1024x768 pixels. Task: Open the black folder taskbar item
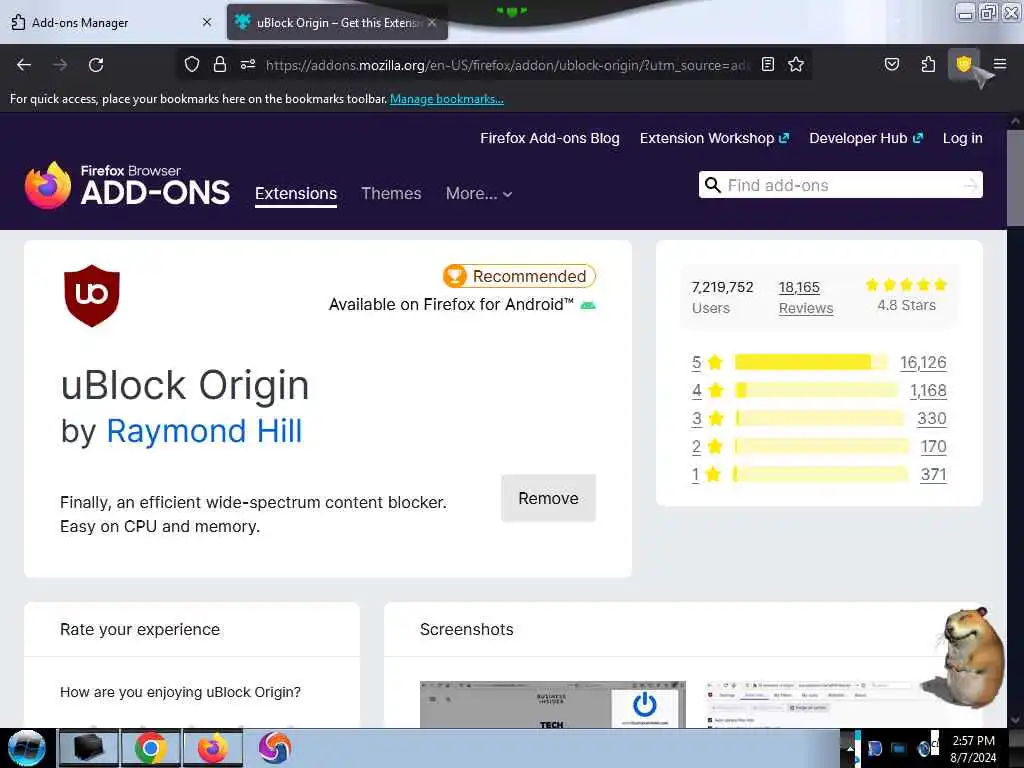point(89,748)
